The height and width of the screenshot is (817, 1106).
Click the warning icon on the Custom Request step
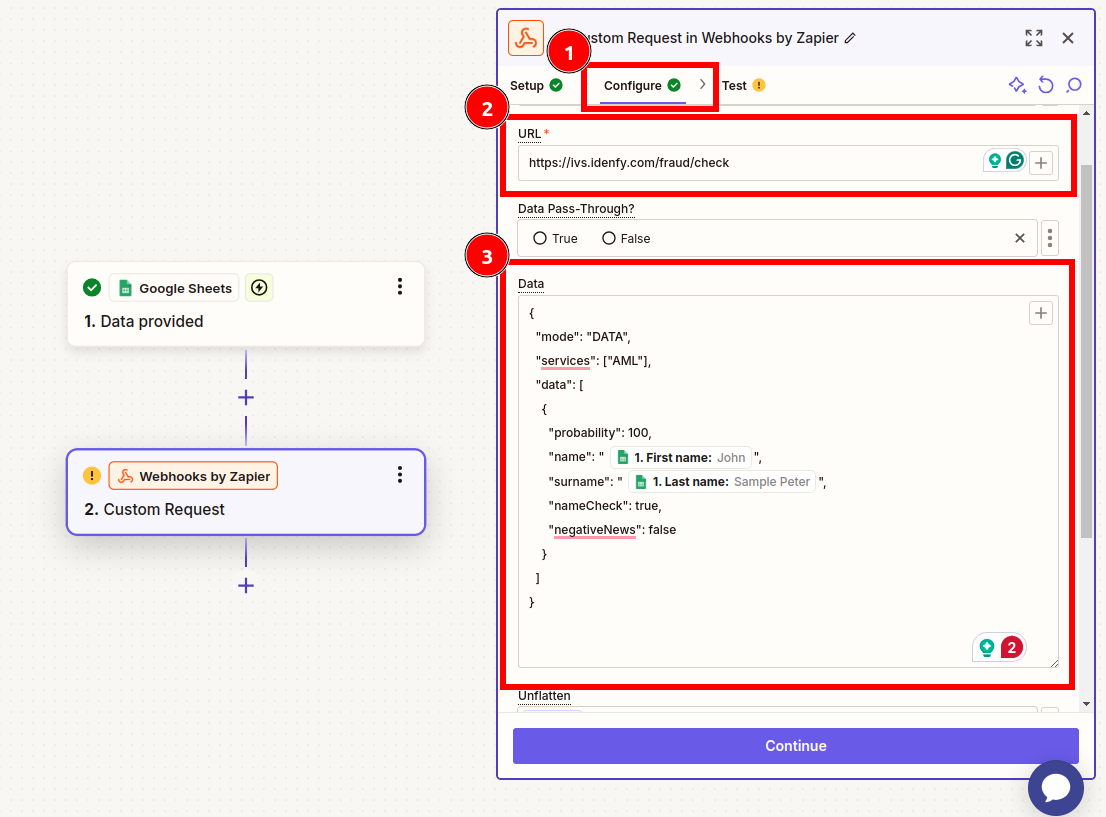click(x=91, y=475)
